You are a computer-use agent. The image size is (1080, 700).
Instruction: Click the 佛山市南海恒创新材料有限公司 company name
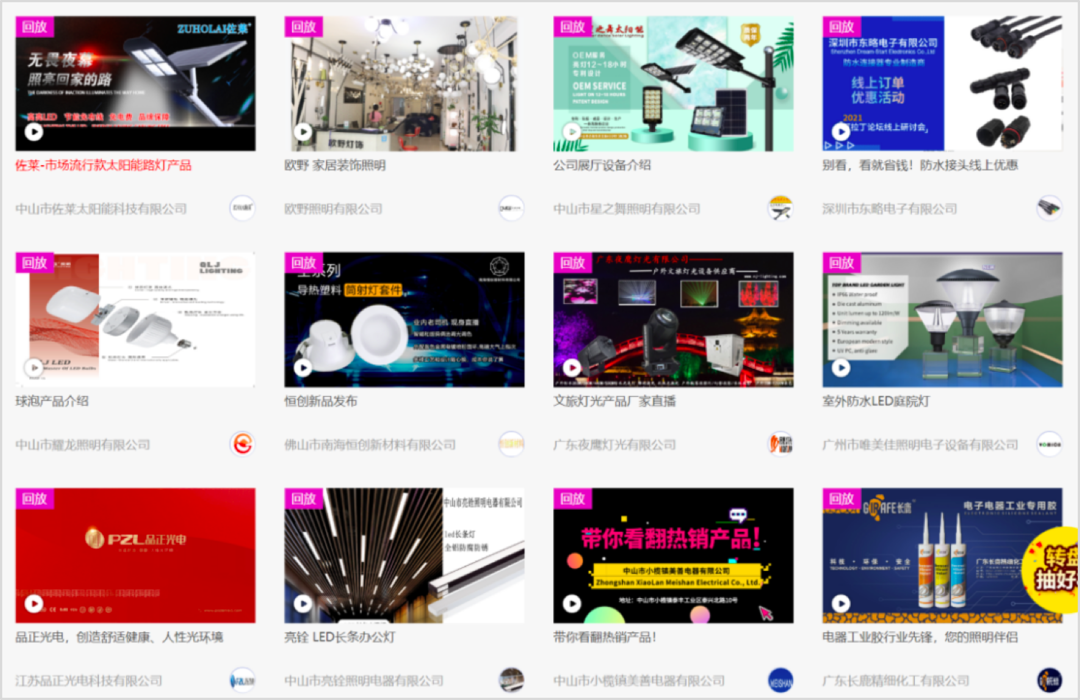pos(369,444)
